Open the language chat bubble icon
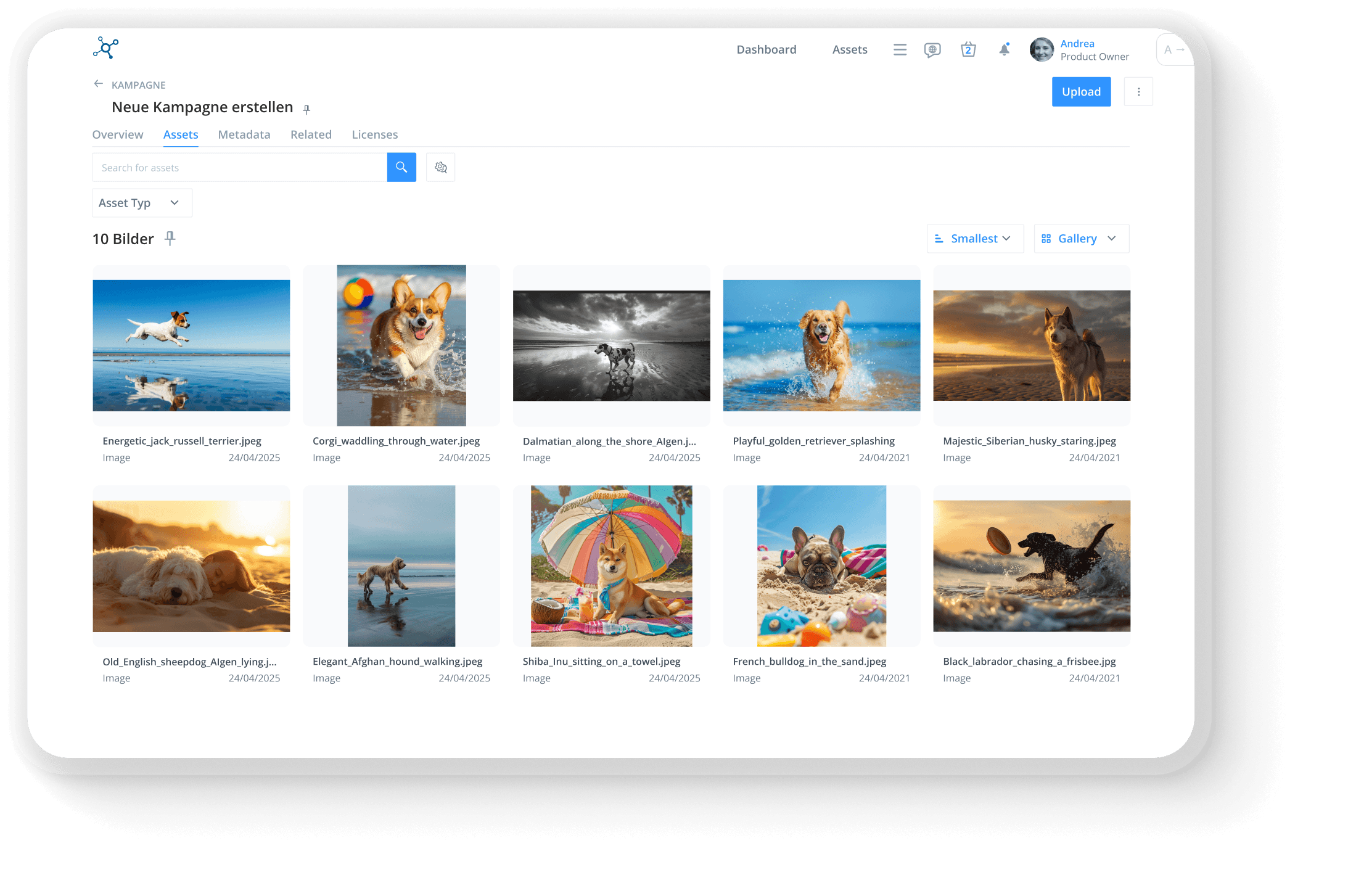 (x=932, y=49)
